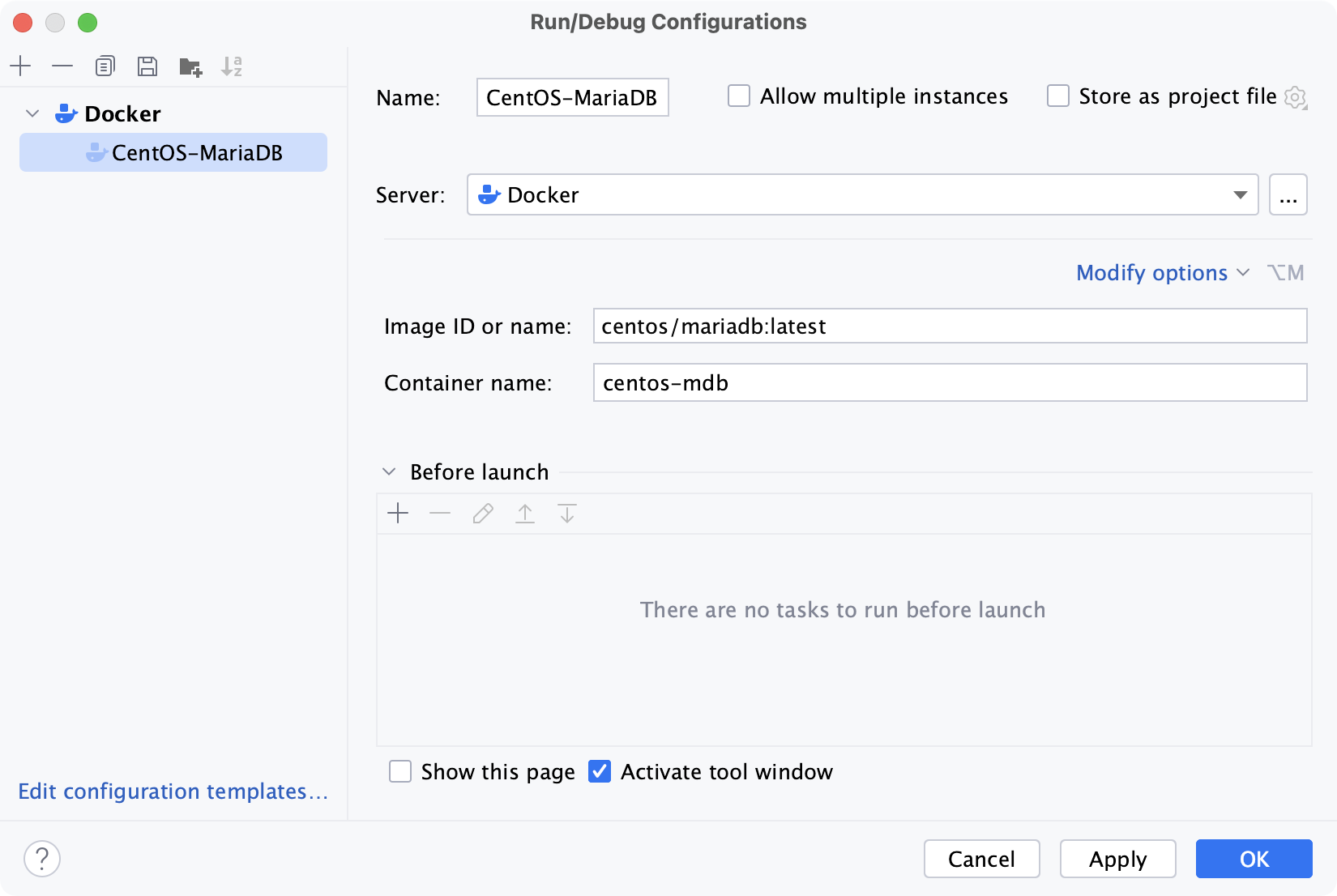This screenshot has width=1337, height=896.
Task: Remove the selected configuration
Action: pos(62,66)
